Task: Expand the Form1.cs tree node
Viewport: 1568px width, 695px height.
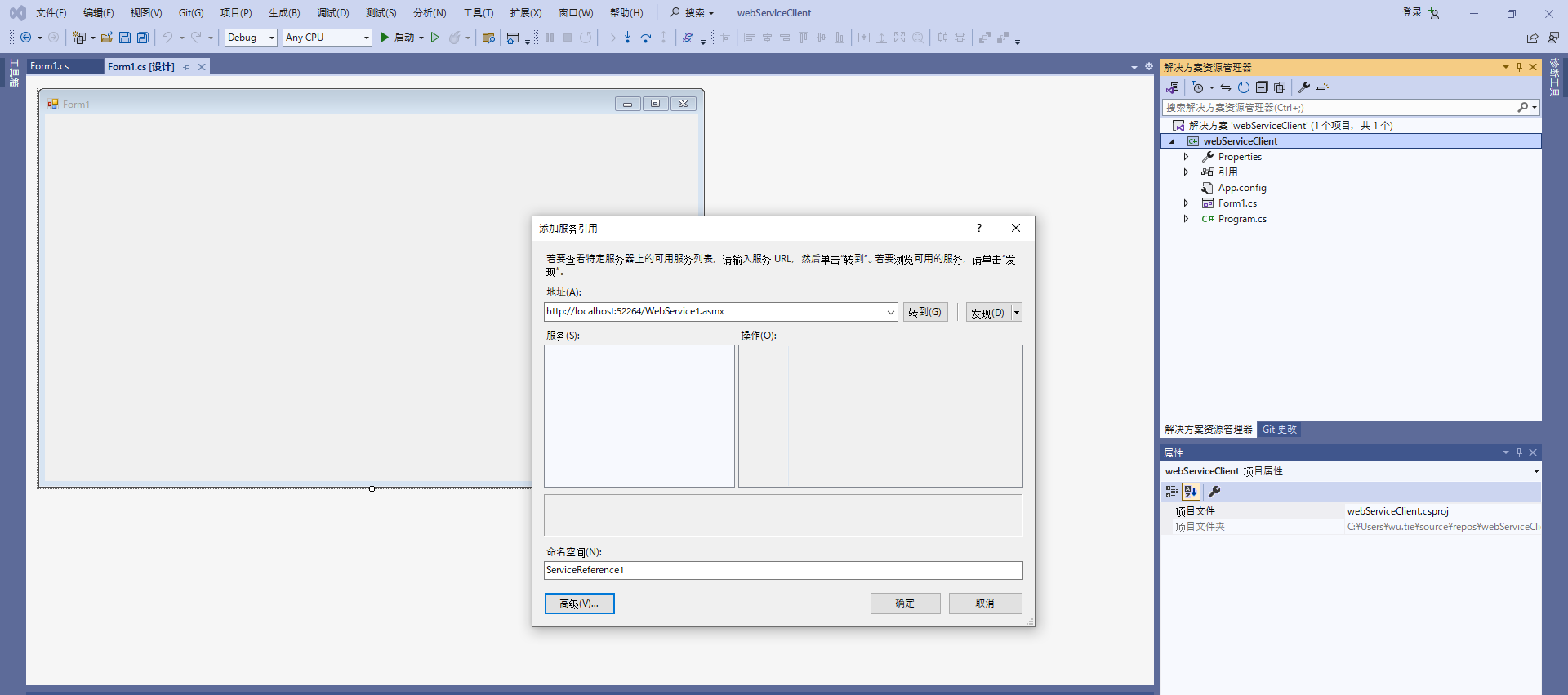Action: point(1186,203)
